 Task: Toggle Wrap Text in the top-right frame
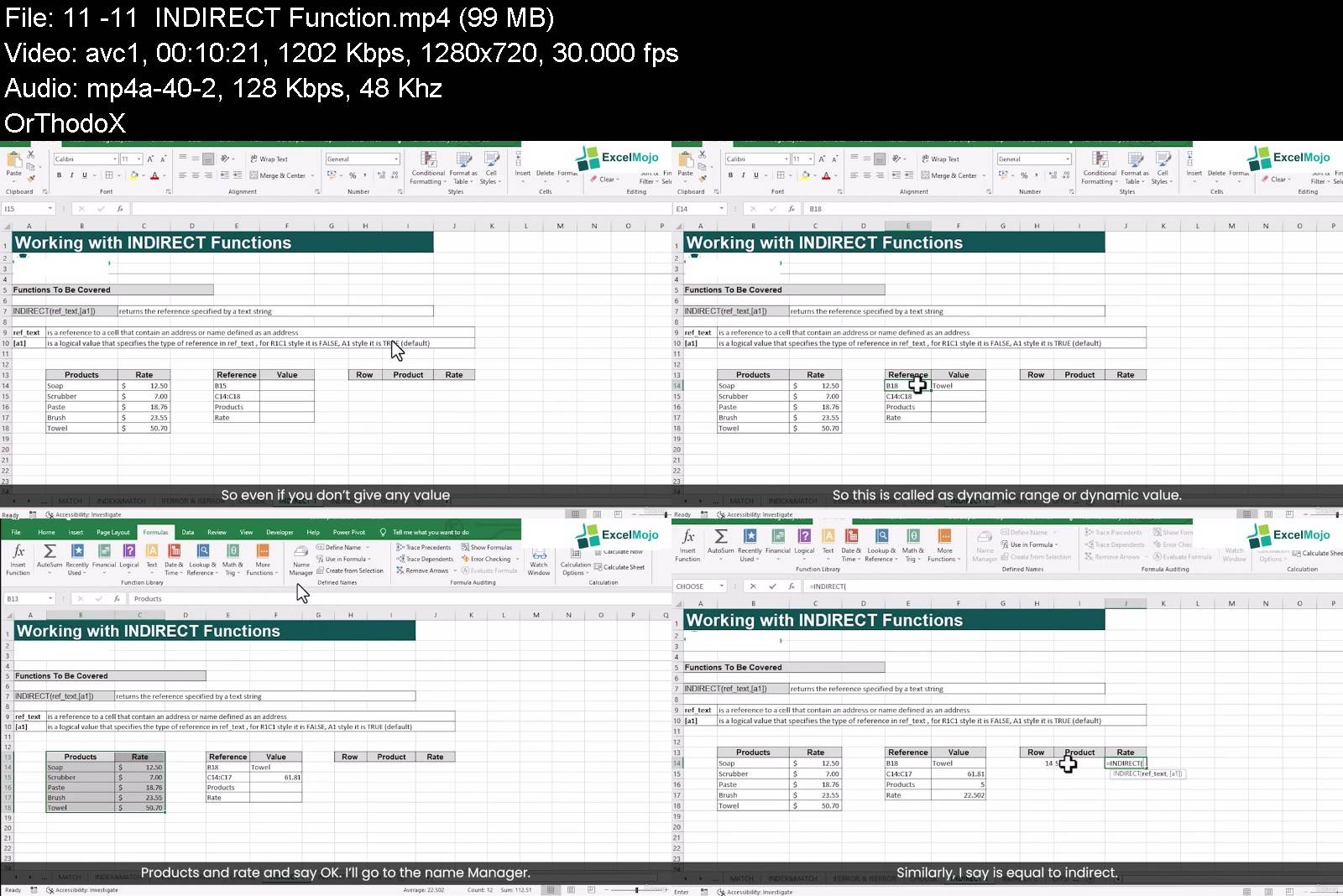940,159
